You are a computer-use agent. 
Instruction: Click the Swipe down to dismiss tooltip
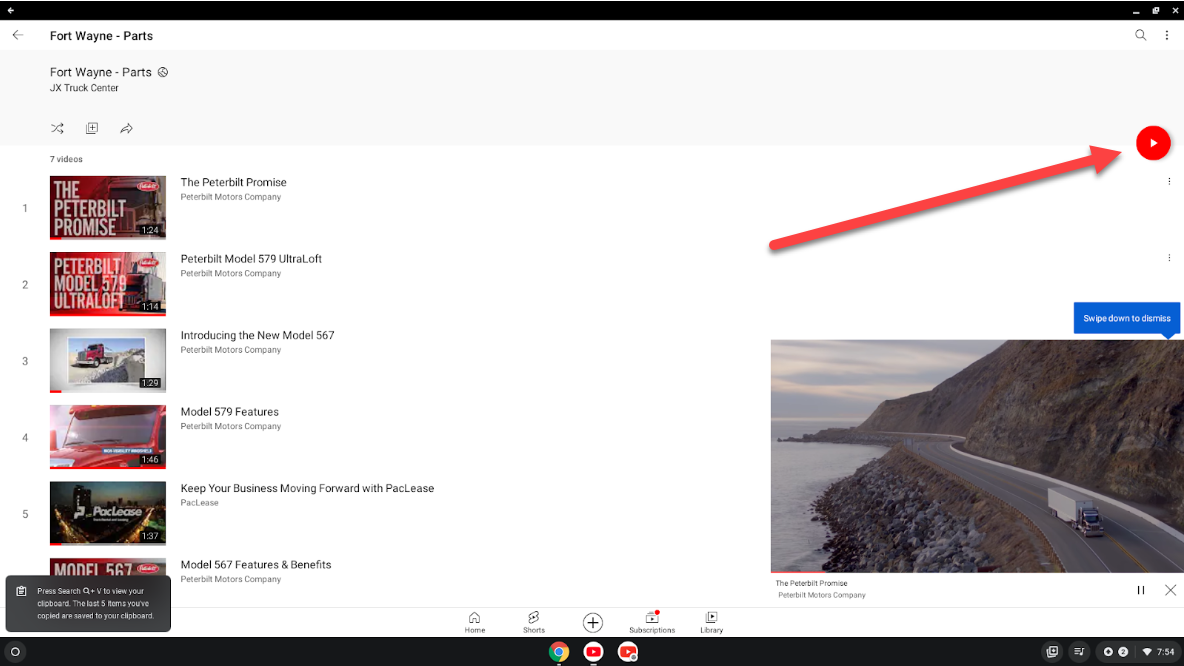[1127, 318]
